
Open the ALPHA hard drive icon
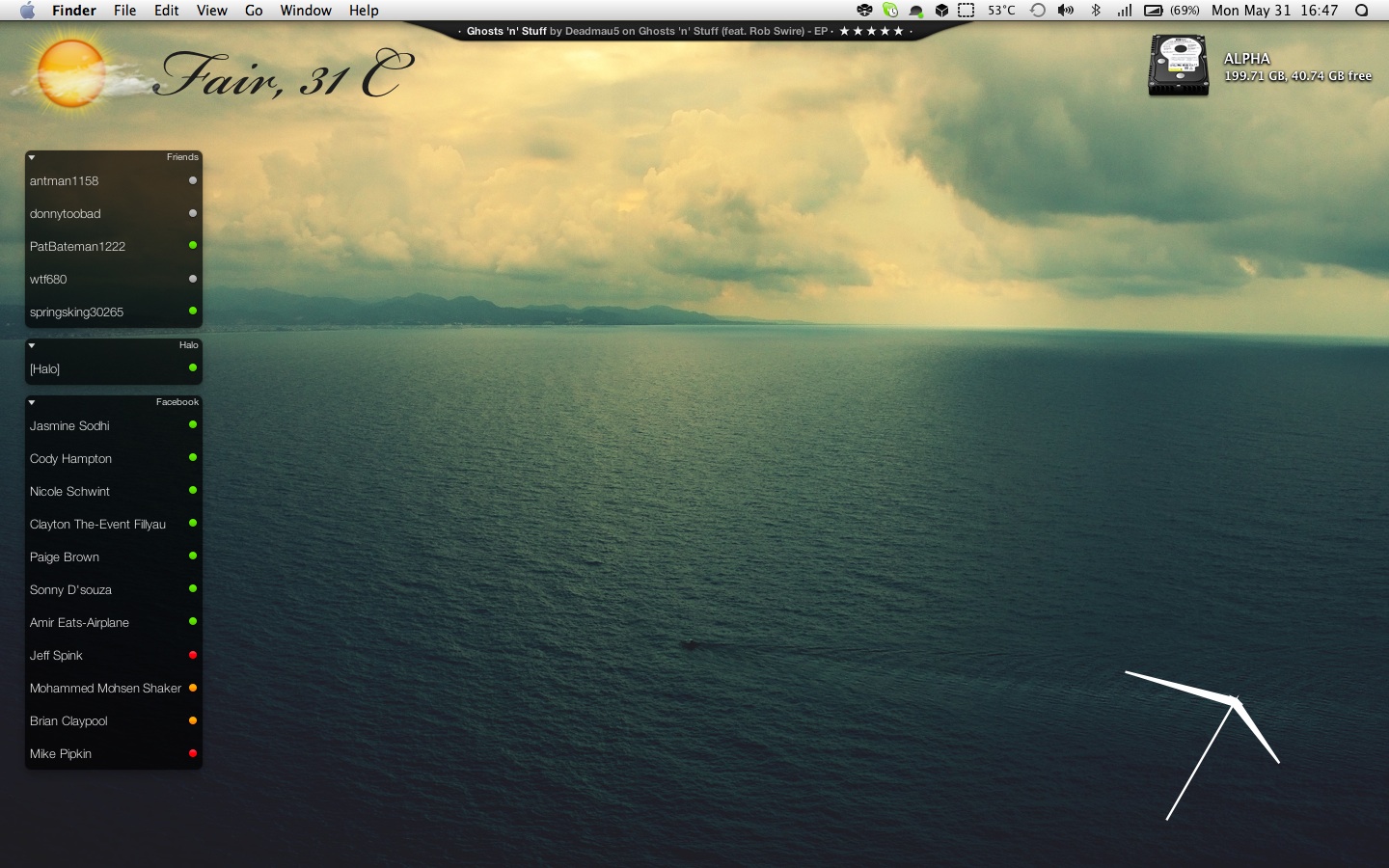click(x=1178, y=66)
